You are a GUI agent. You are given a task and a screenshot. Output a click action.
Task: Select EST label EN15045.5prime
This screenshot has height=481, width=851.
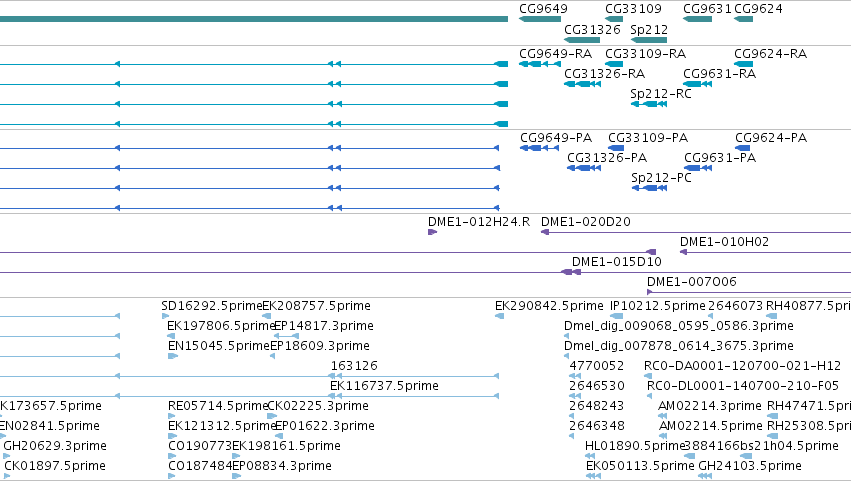click(219, 346)
